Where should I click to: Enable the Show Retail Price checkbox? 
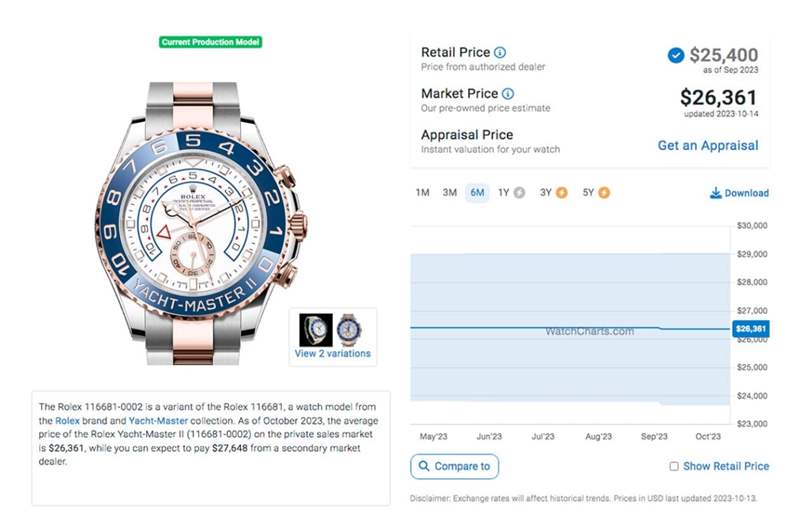674,466
